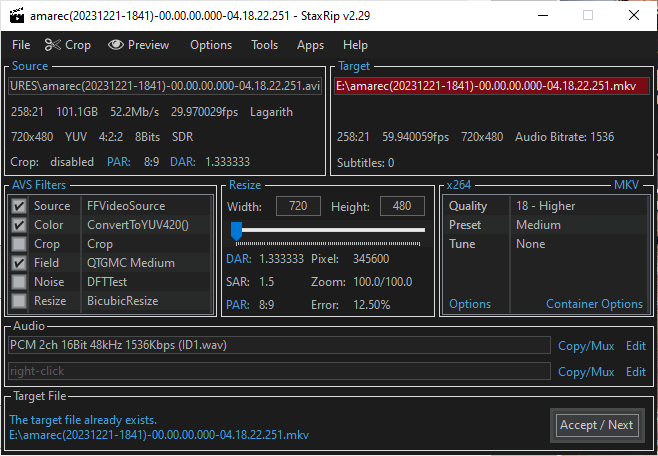Click the x264 encoder link

(x=458, y=185)
